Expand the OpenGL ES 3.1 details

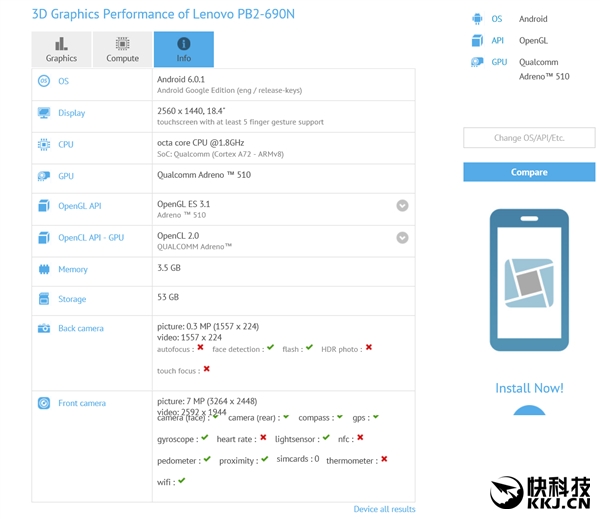[402, 206]
